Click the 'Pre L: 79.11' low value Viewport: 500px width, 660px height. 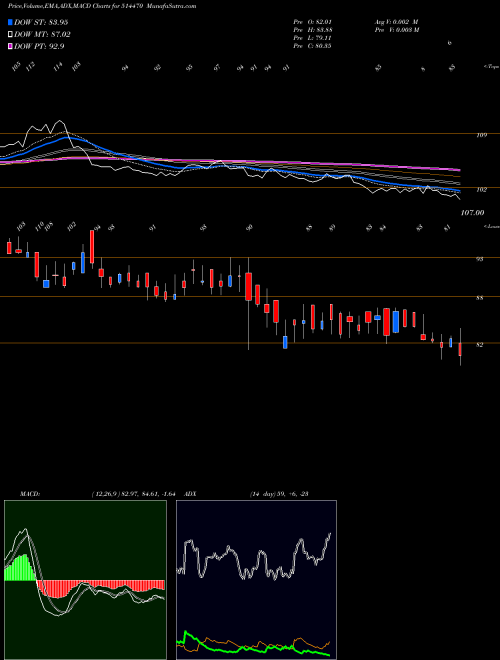pos(312,38)
